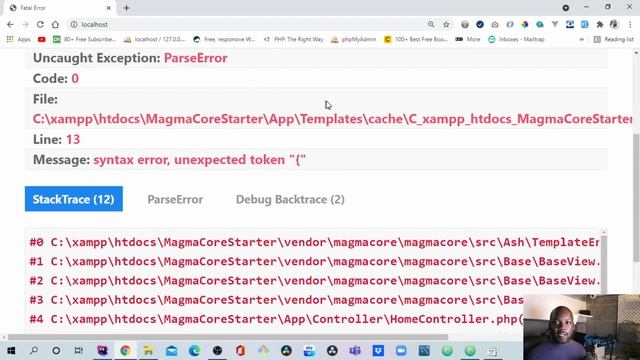Click the stack trace box vertical scrollbar
Viewport: 640px width, 360px height.
[604, 263]
